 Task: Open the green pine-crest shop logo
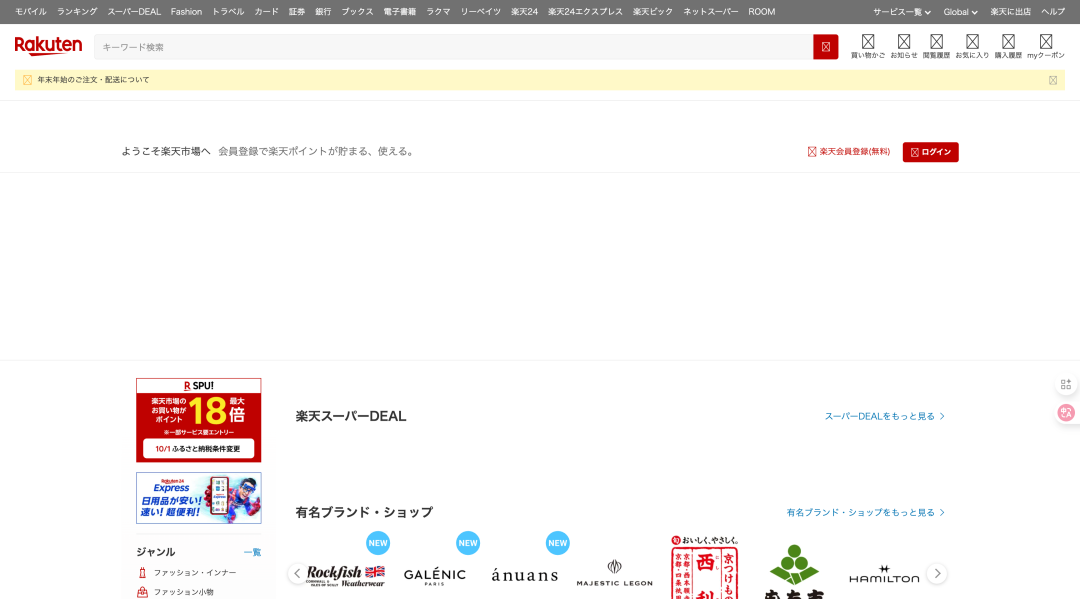(794, 571)
